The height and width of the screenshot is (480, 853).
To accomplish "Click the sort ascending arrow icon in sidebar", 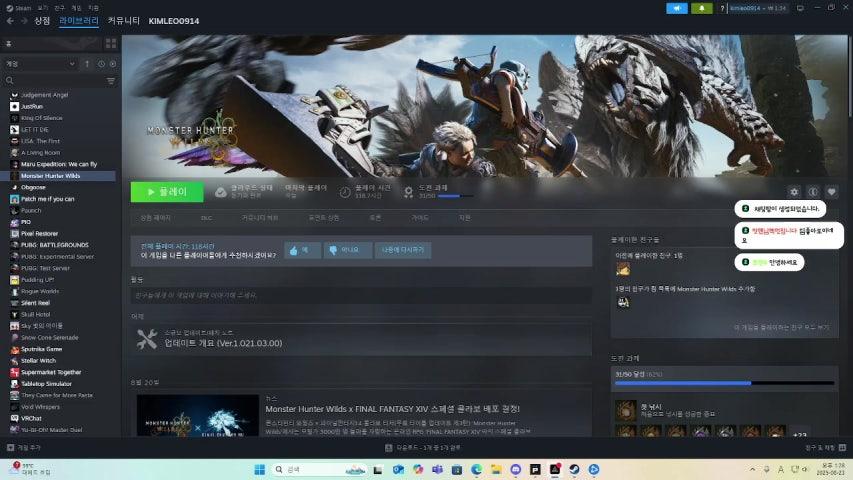I will tap(87, 64).
